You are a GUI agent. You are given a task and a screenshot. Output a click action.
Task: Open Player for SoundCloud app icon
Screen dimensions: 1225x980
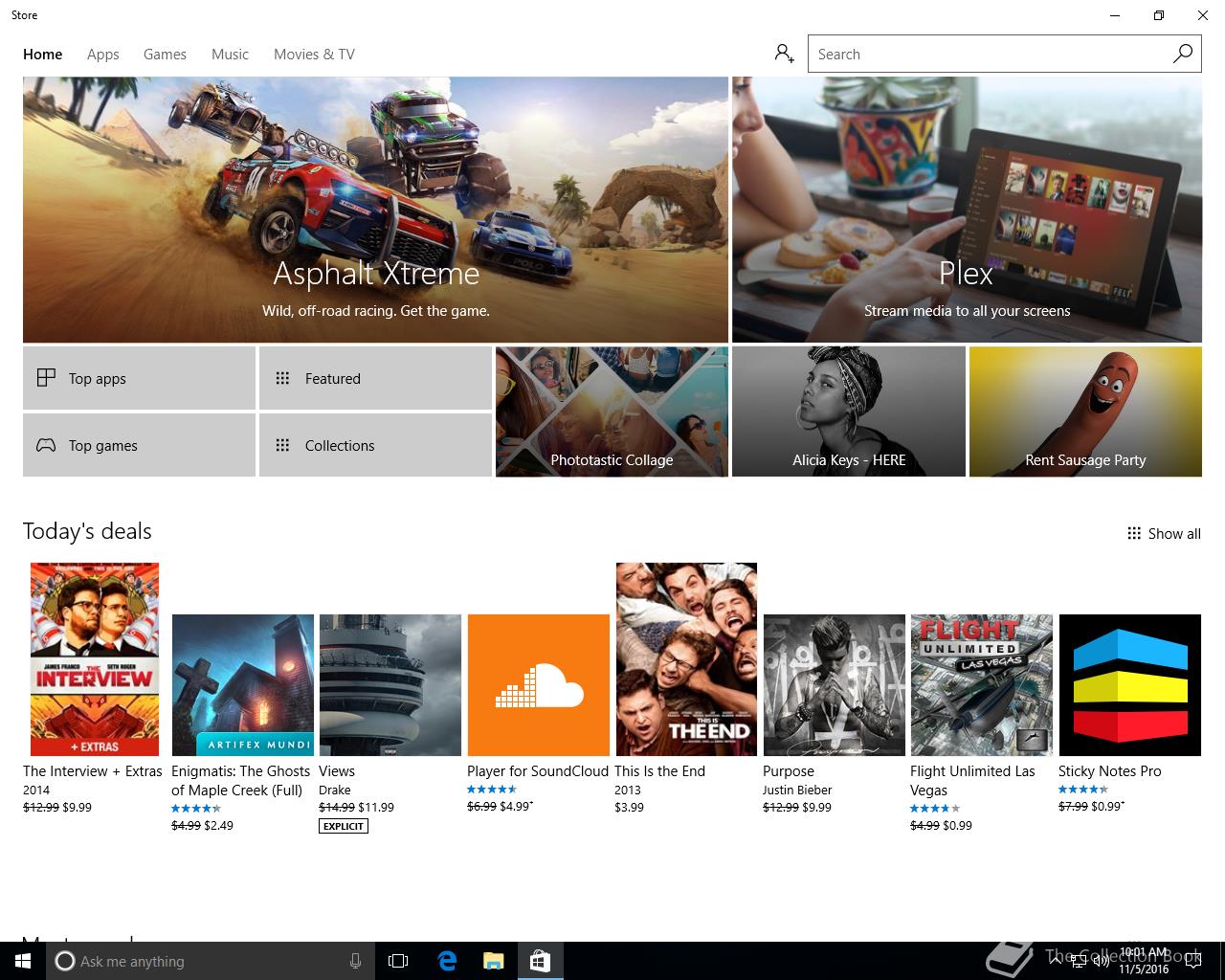(538, 685)
